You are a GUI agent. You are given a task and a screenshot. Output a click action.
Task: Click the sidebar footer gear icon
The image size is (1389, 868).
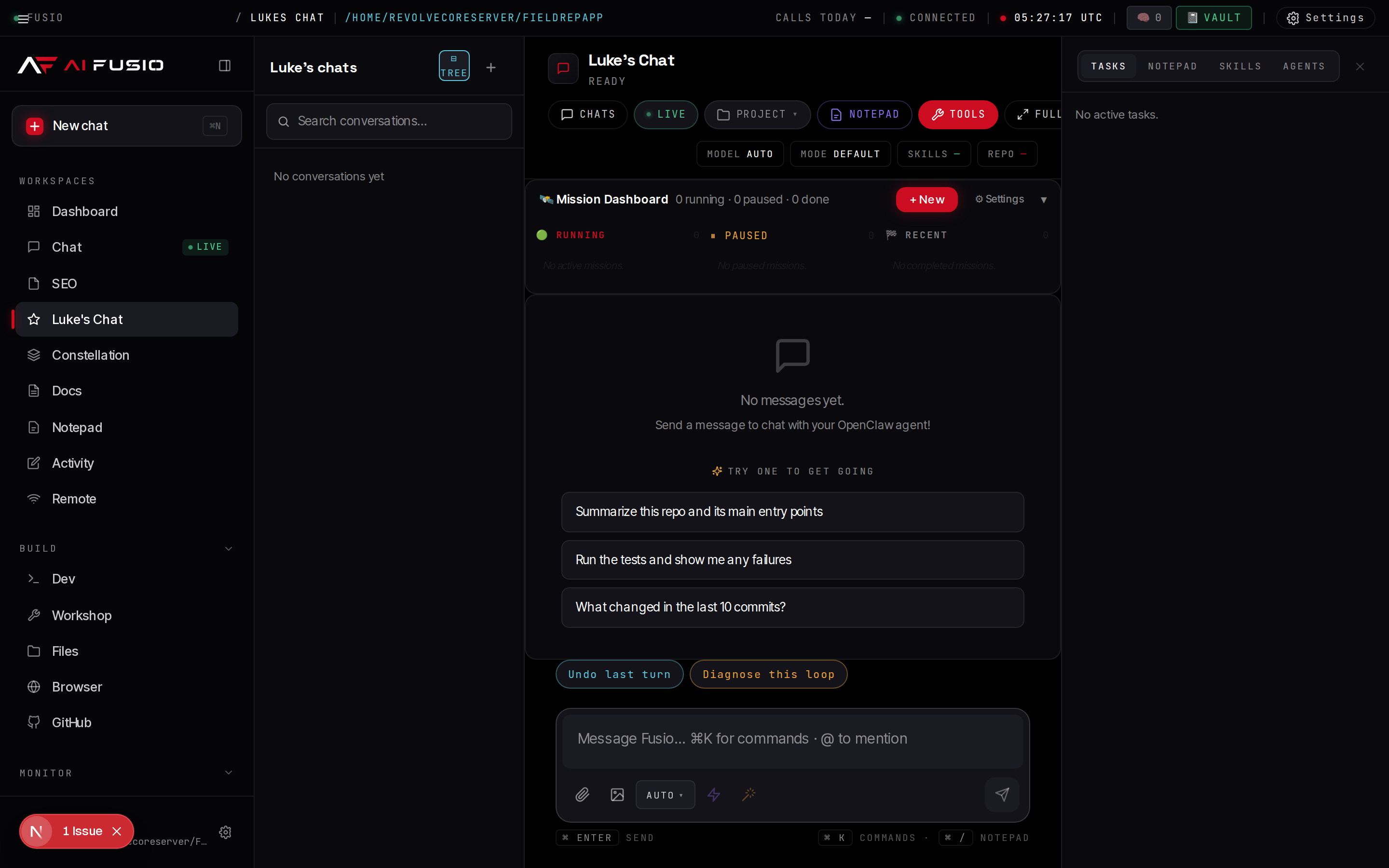[x=225, y=832]
